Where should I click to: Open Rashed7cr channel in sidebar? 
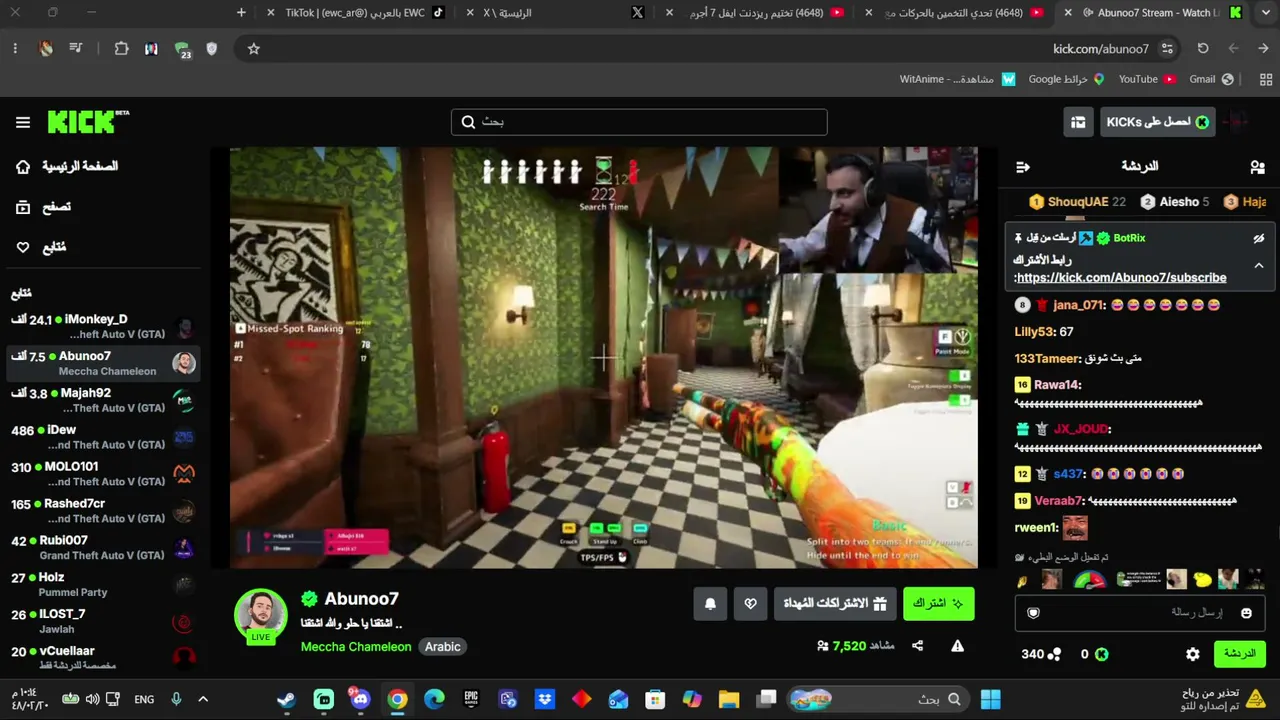pyautogui.click(x=103, y=511)
